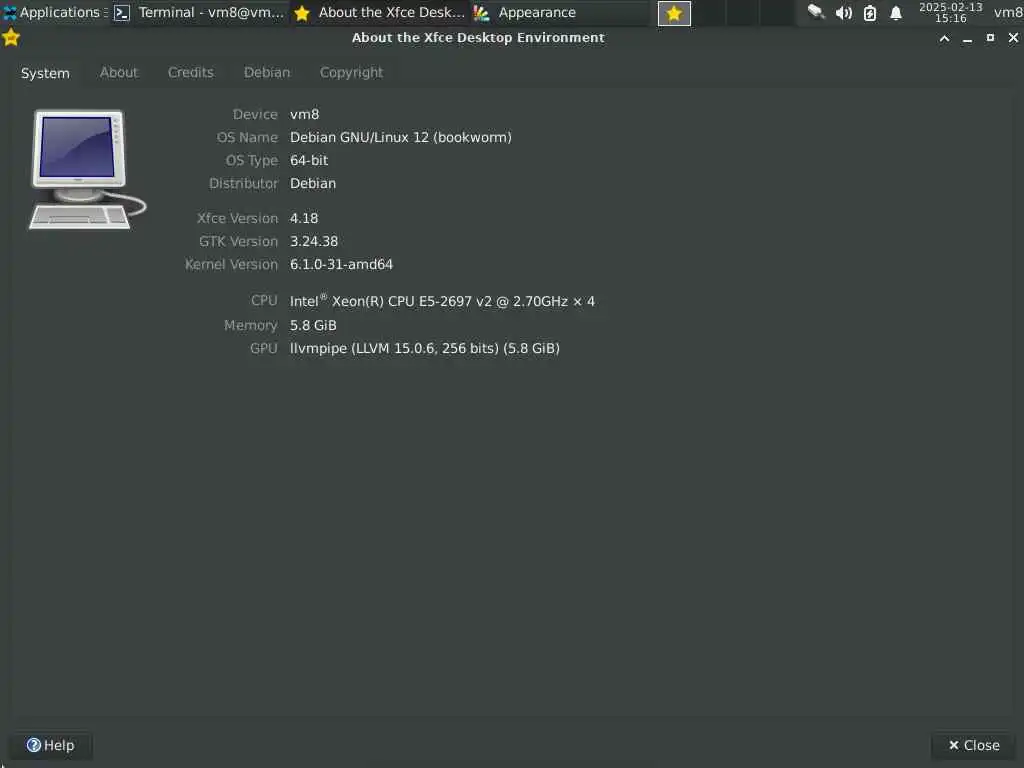Click the Kernel Version label
Screen dimensions: 1024x768
click(x=231, y=264)
